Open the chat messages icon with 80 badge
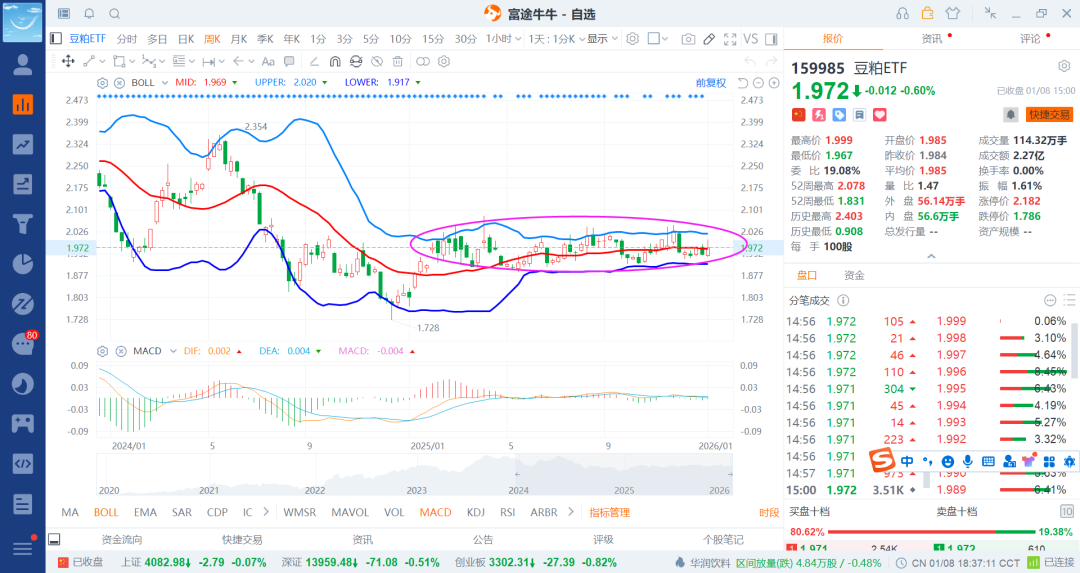This screenshot has width=1080, height=573. point(23,343)
